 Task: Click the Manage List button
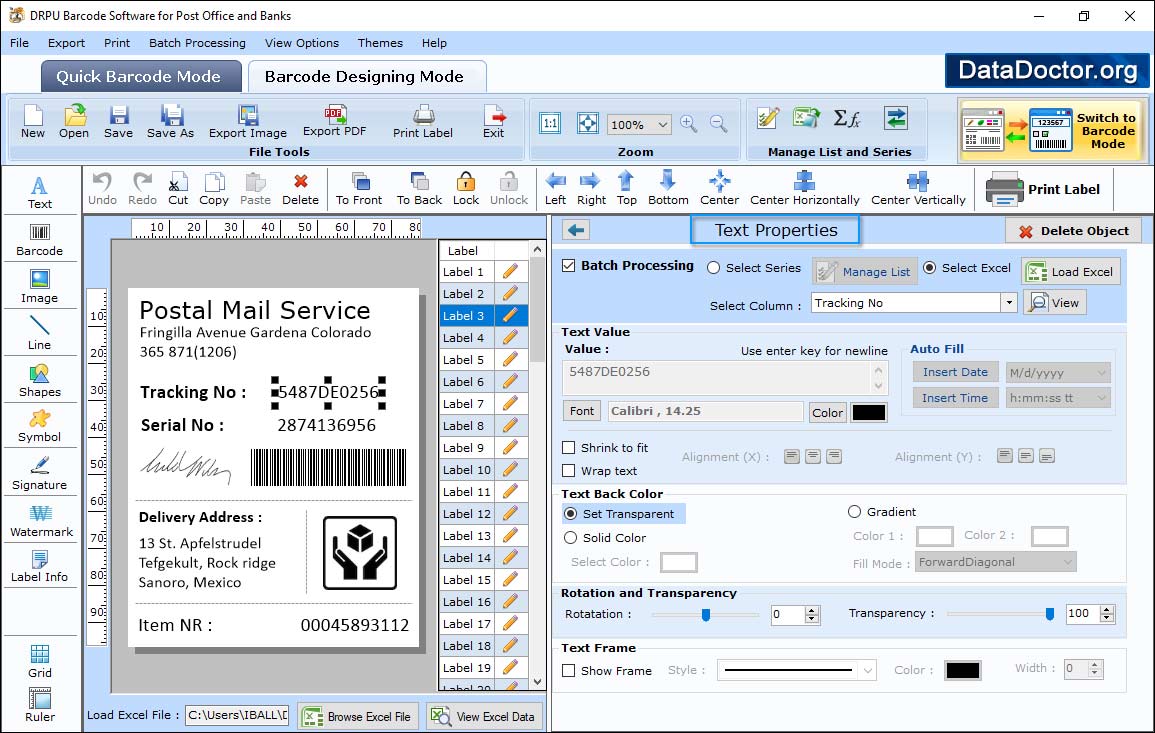[865, 271]
